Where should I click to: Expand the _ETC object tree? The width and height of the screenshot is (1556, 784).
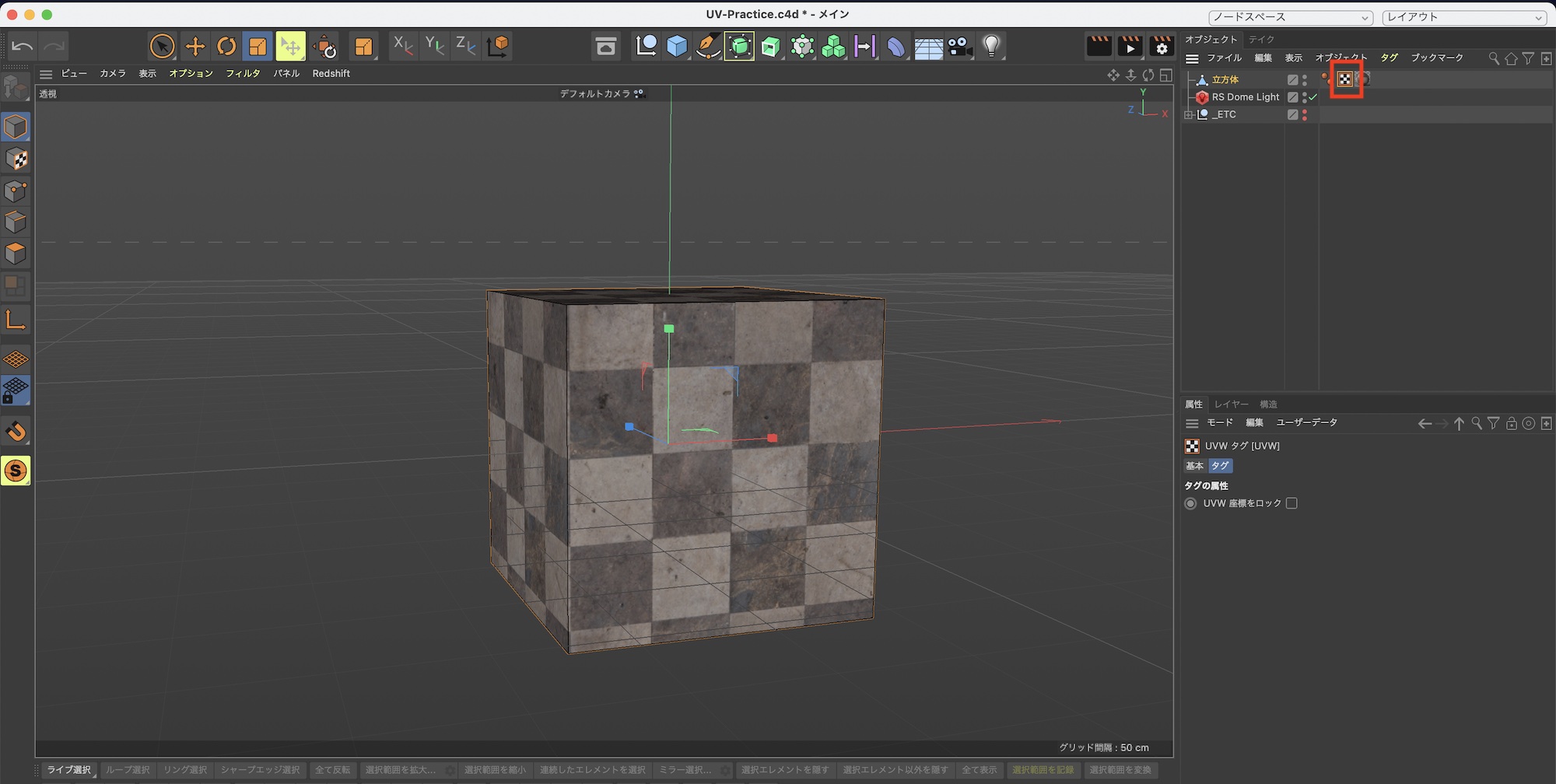click(x=1189, y=114)
